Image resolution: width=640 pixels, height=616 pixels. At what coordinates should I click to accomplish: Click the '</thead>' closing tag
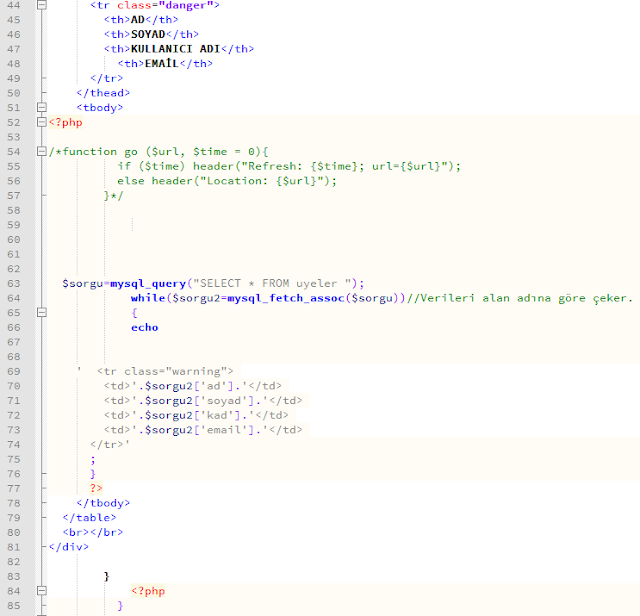[103, 93]
